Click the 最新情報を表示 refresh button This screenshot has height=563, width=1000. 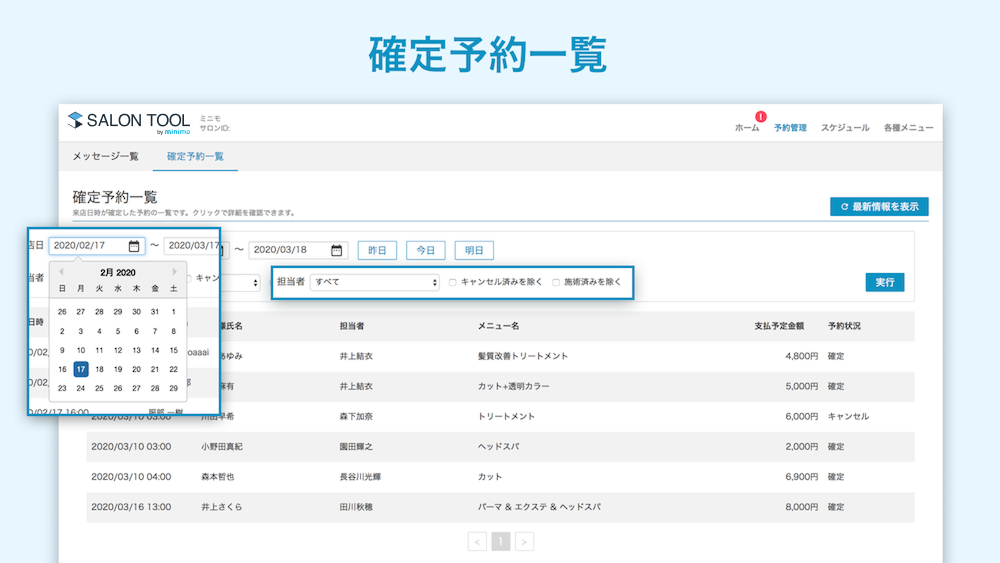point(879,207)
